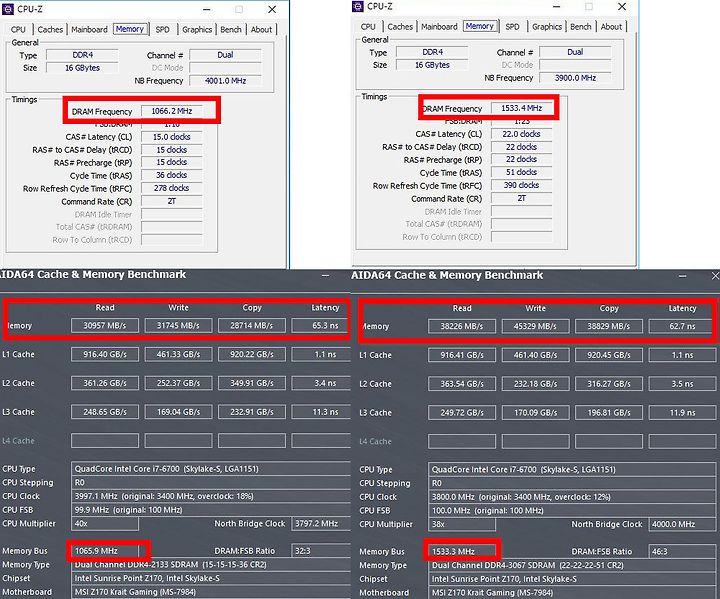Screen dimensions: 720x599
Task: Close the left CPU-Z window
Action: pos(272,9)
